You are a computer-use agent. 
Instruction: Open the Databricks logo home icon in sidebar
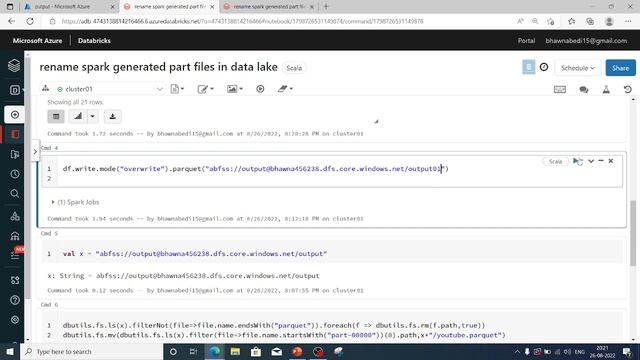tap(14, 65)
